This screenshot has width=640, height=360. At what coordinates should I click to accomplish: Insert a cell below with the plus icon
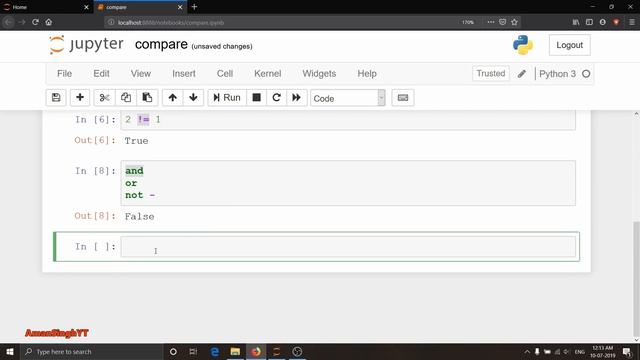(80, 98)
